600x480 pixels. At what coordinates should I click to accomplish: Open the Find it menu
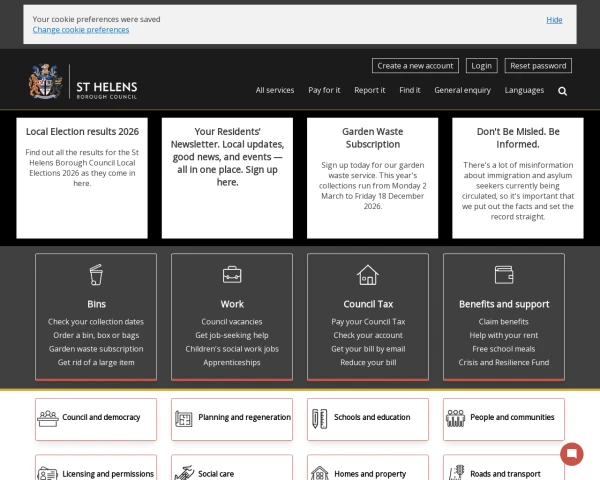[409, 90]
